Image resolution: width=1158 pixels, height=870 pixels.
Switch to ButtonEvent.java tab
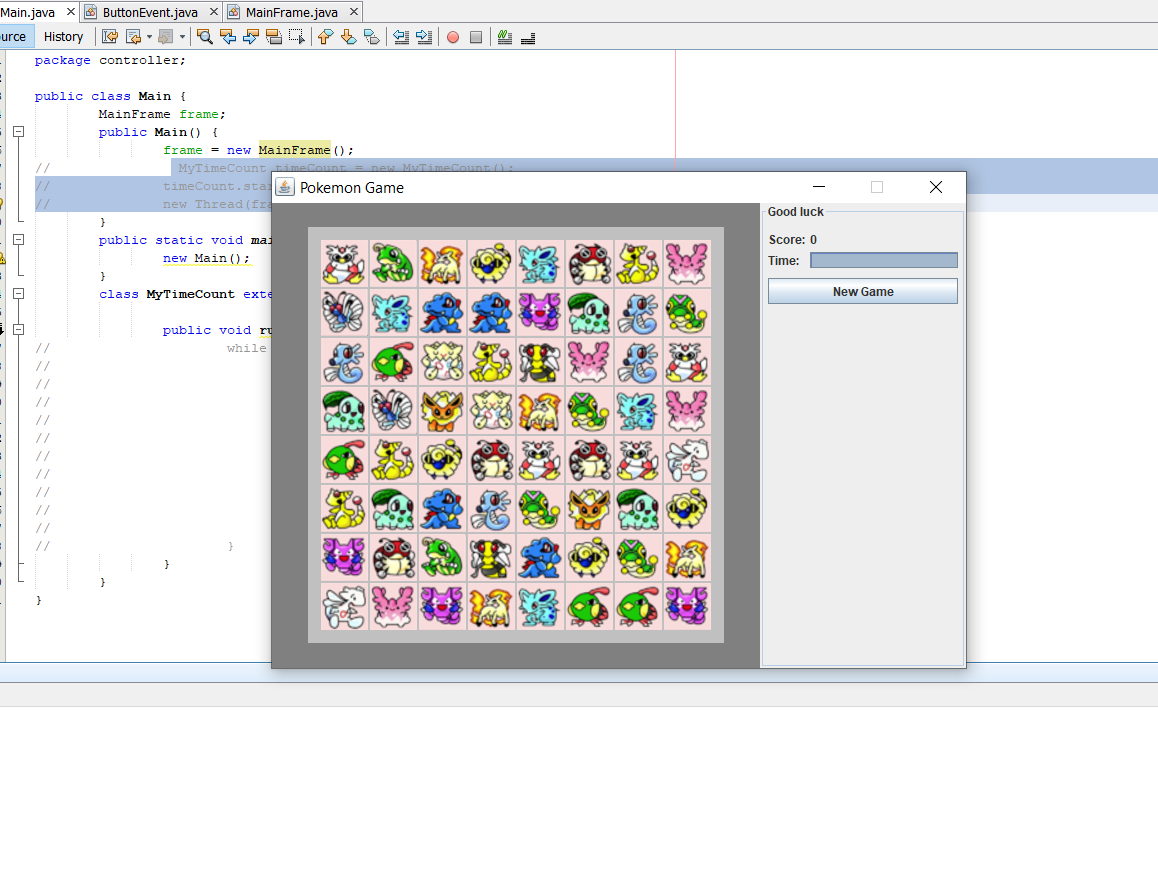click(150, 12)
